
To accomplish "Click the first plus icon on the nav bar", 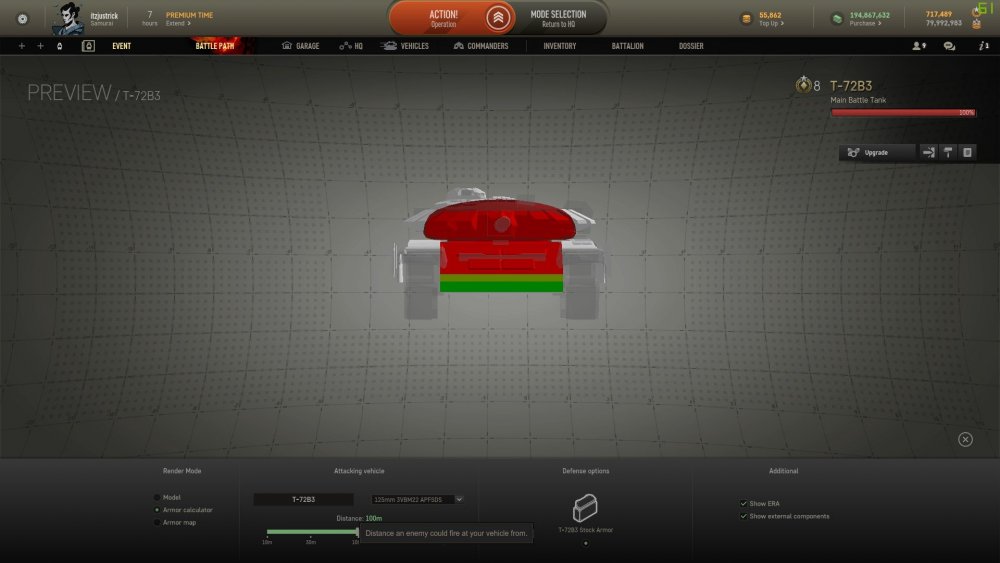I will (22, 46).
